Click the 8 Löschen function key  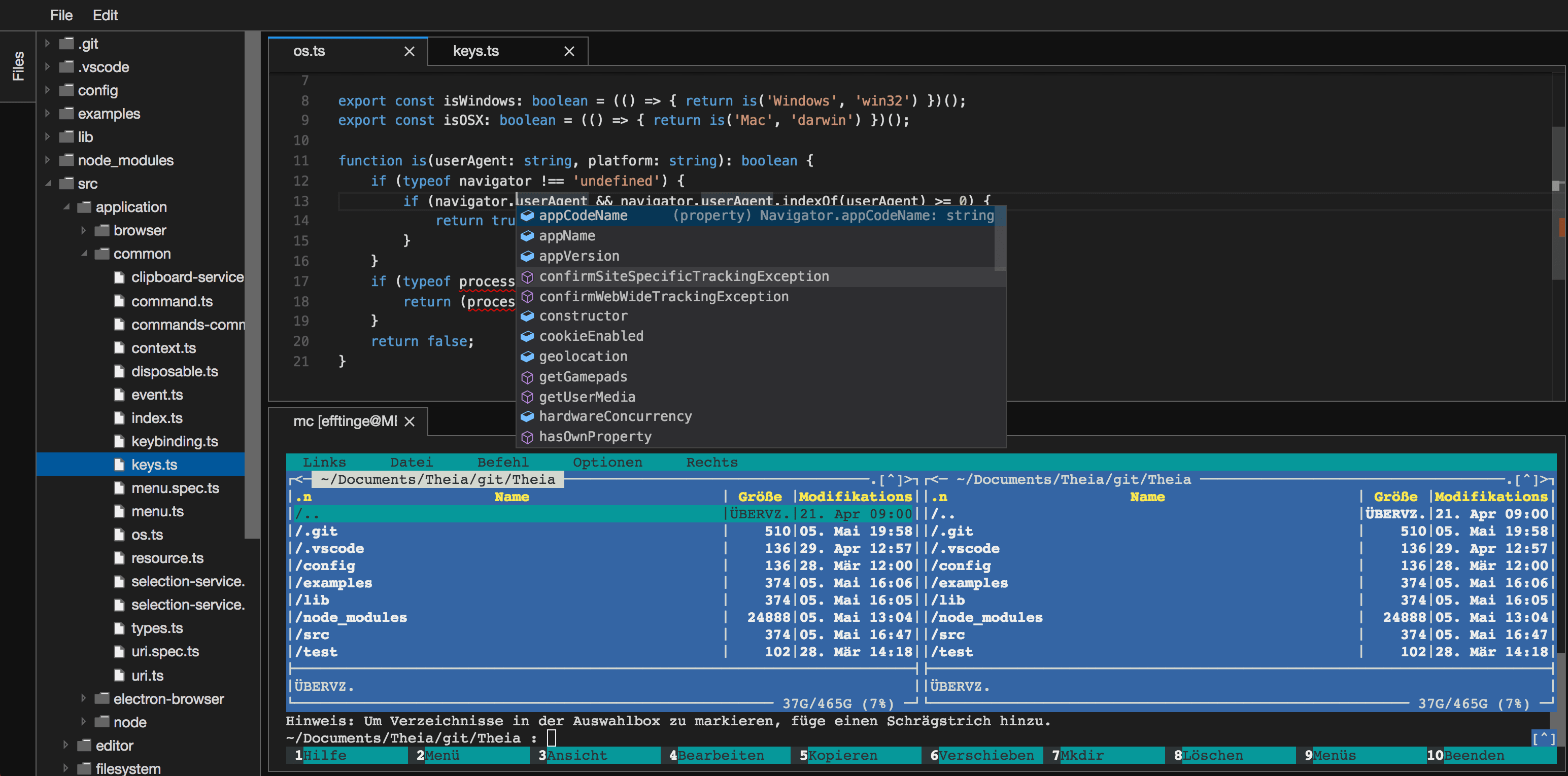[x=1230, y=755]
